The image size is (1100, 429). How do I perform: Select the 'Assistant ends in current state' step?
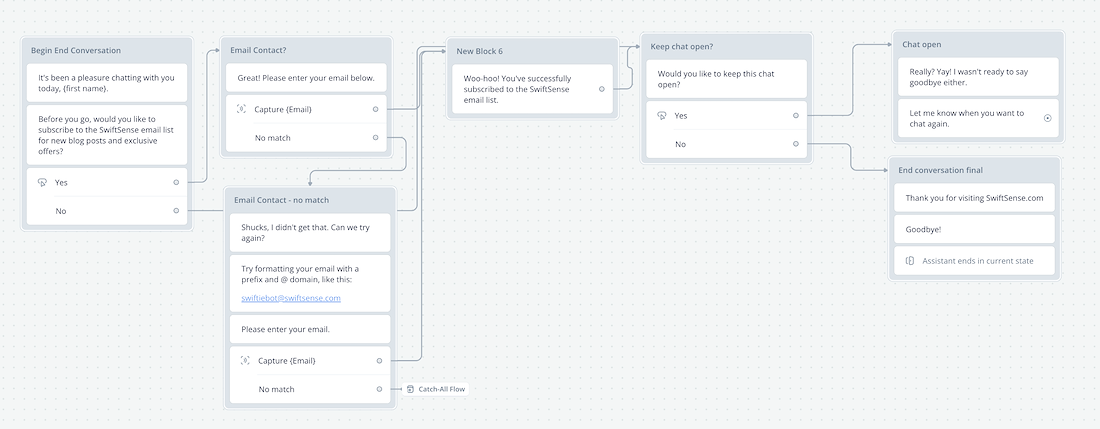[x=974, y=261]
